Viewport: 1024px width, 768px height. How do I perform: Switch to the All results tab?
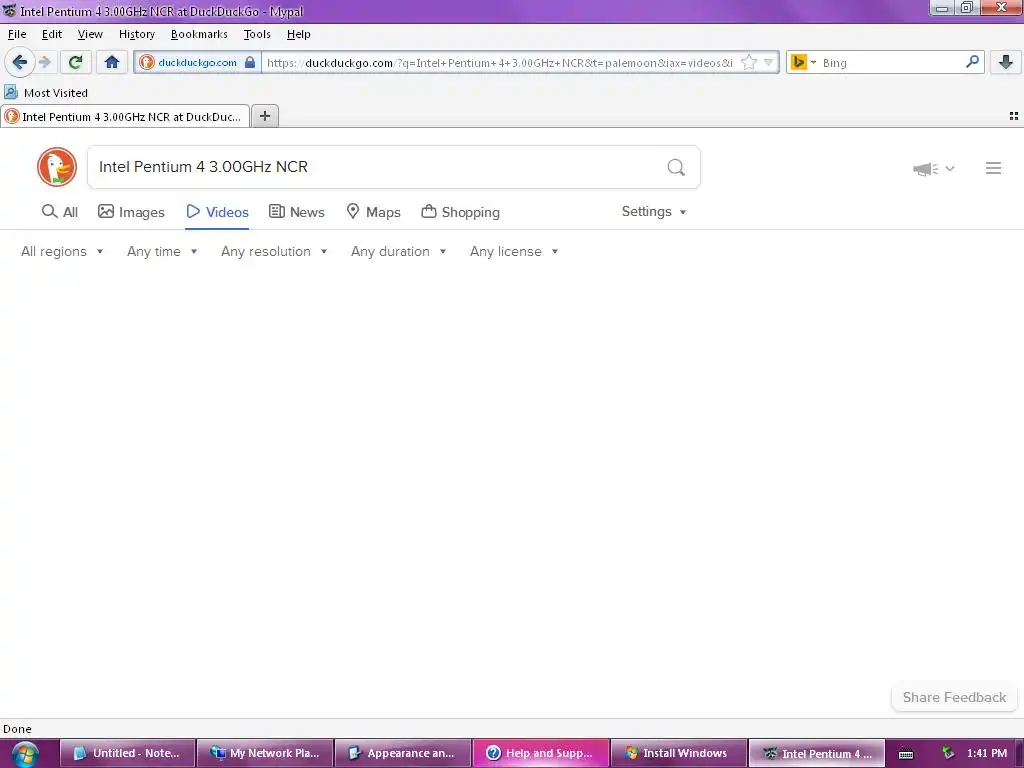click(x=59, y=212)
